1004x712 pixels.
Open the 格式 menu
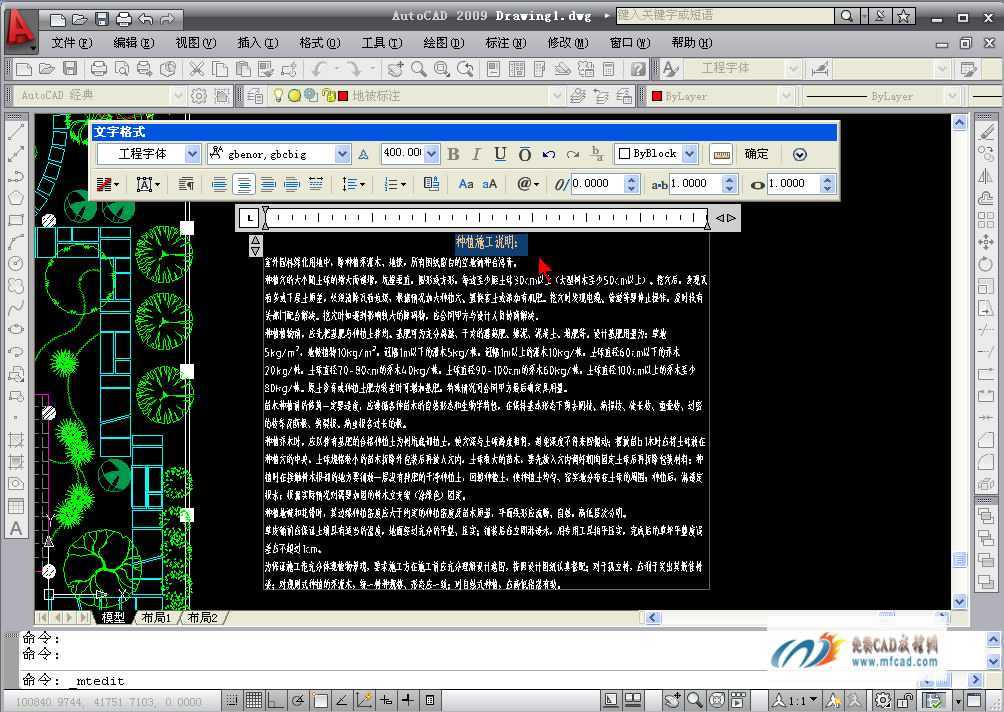point(319,43)
